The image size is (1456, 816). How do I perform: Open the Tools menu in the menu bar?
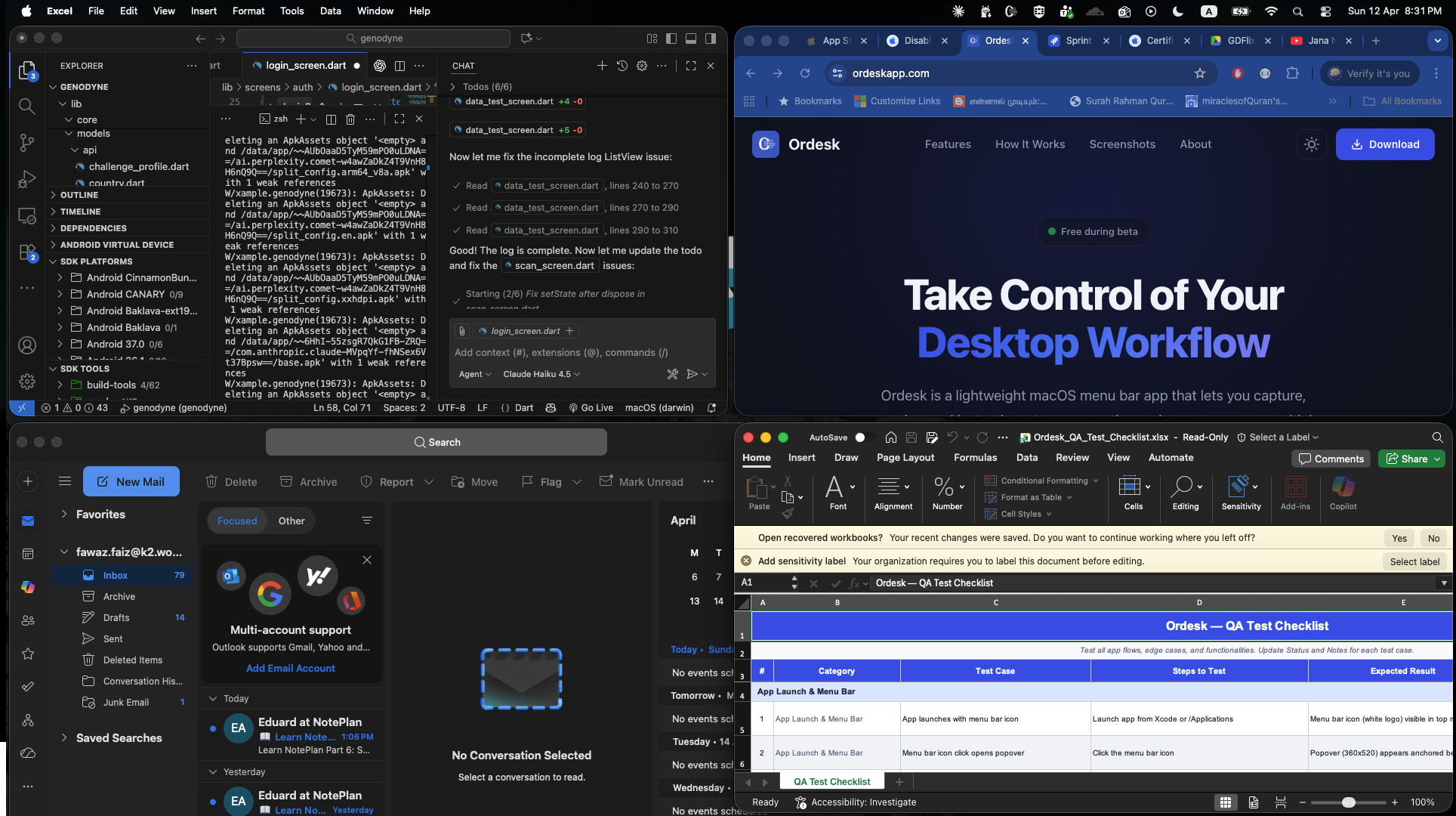click(292, 11)
